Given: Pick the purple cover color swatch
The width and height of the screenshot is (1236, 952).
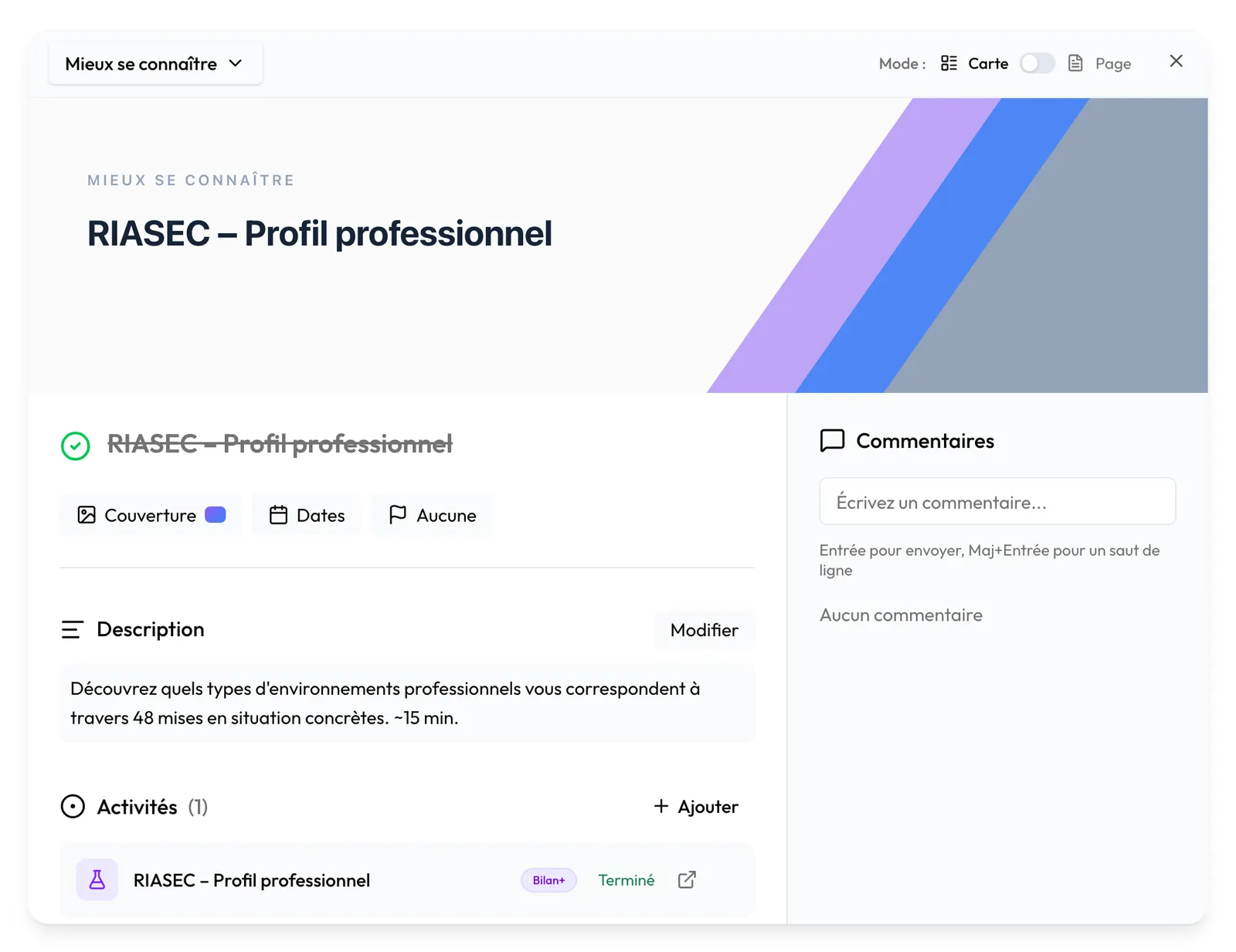Looking at the screenshot, I should [x=216, y=515].
